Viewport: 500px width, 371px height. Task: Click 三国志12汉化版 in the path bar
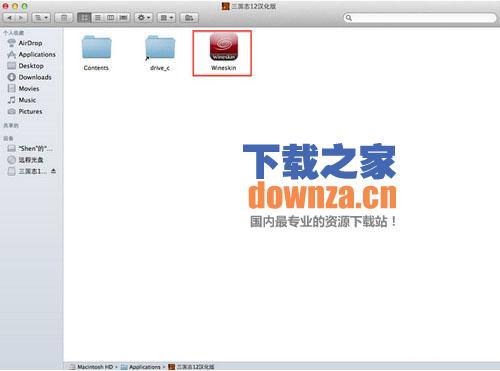coord(191,367)
